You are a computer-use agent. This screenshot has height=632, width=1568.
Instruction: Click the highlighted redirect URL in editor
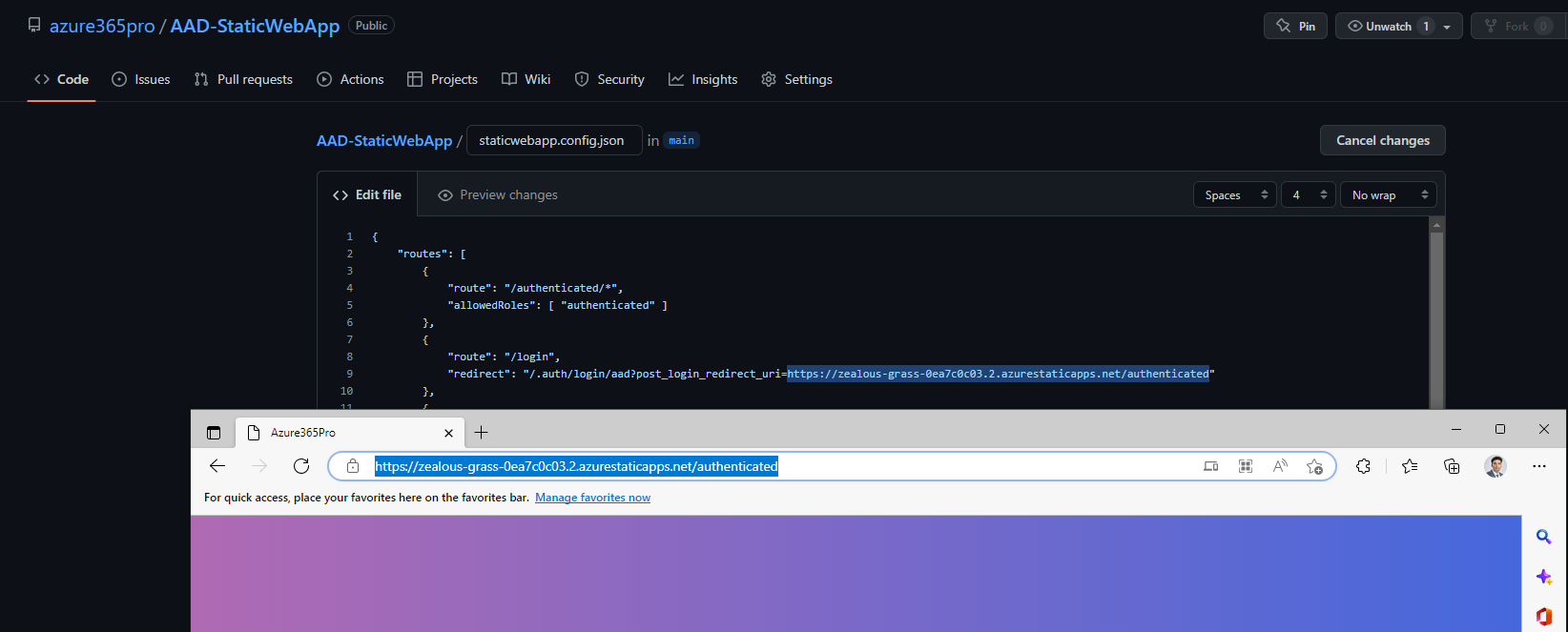click(998, 374)
